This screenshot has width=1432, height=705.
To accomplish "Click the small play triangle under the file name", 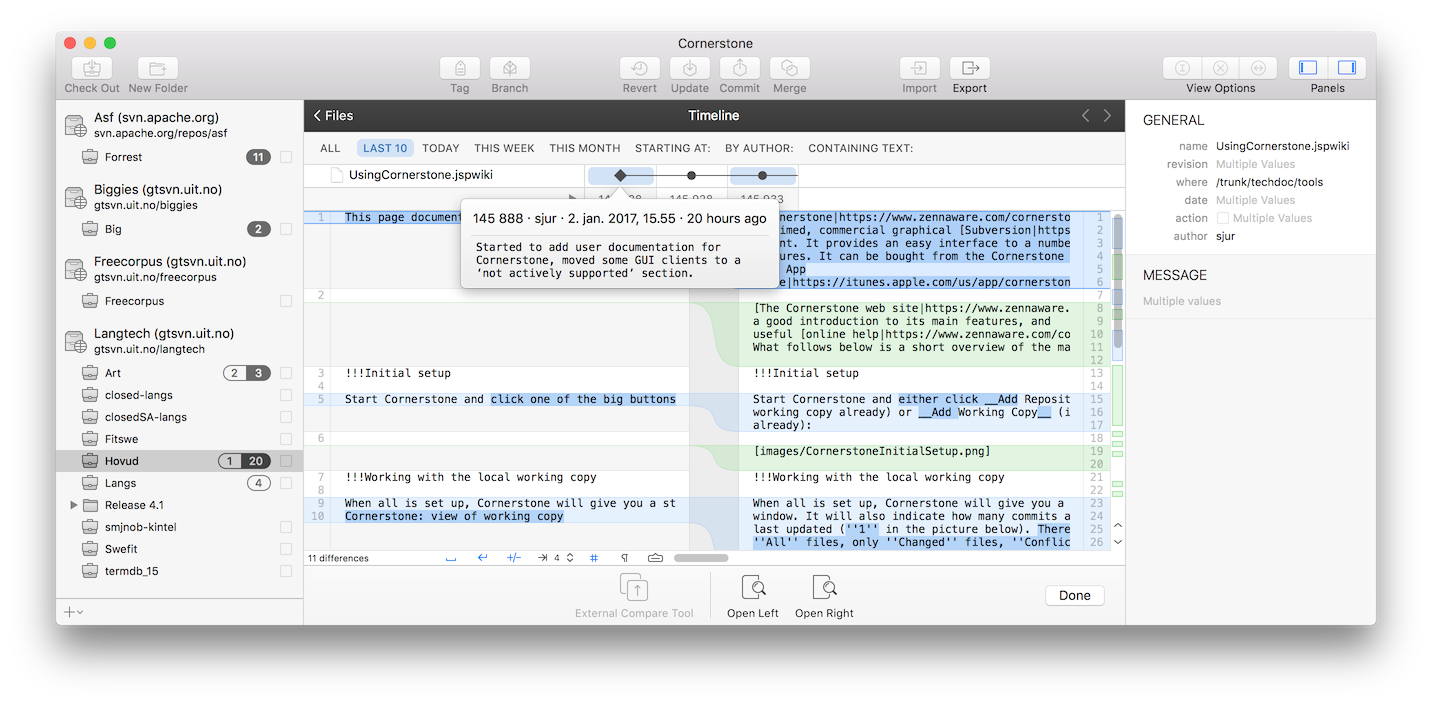I will [x=572, y=198].
